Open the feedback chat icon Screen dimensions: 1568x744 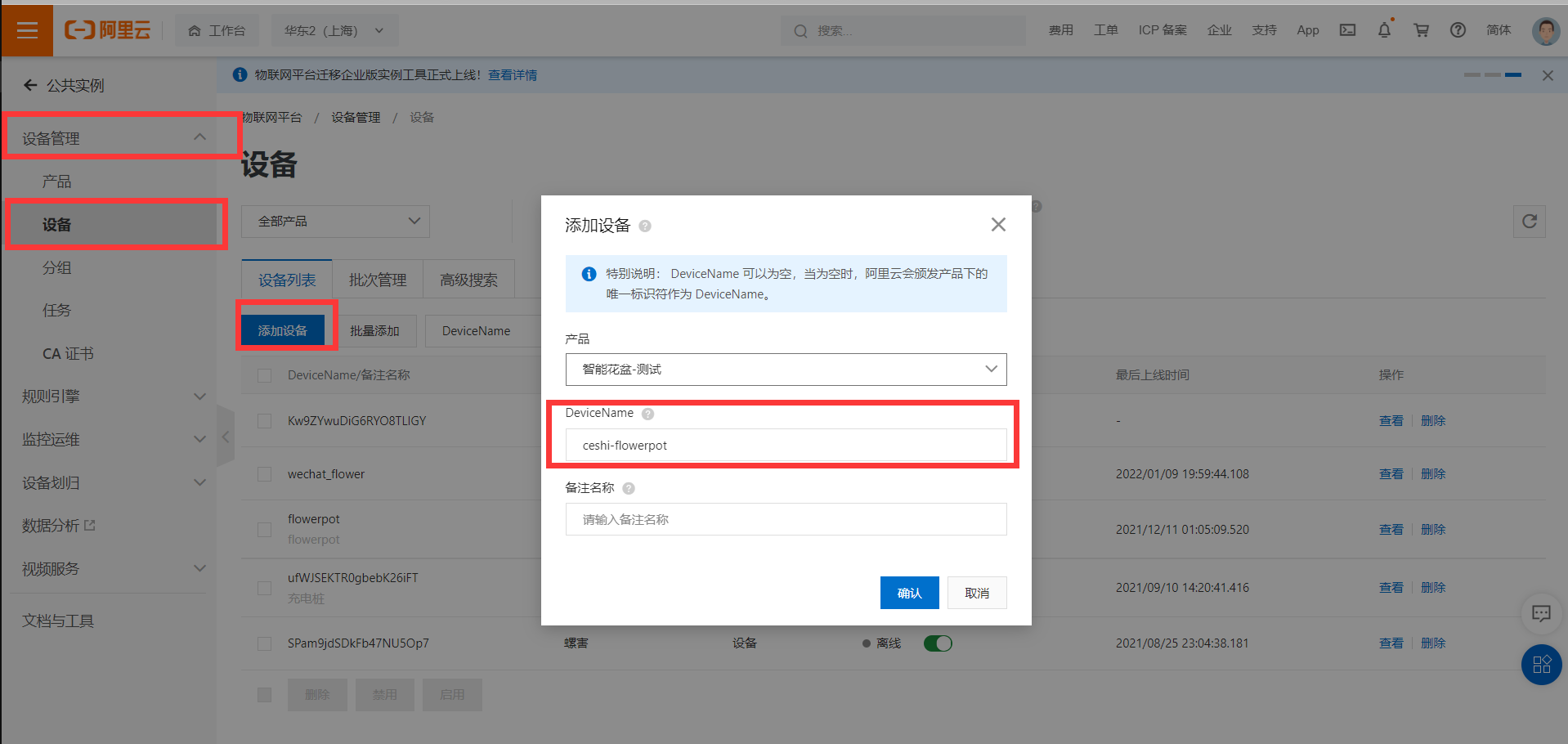tap(1541, 613)
